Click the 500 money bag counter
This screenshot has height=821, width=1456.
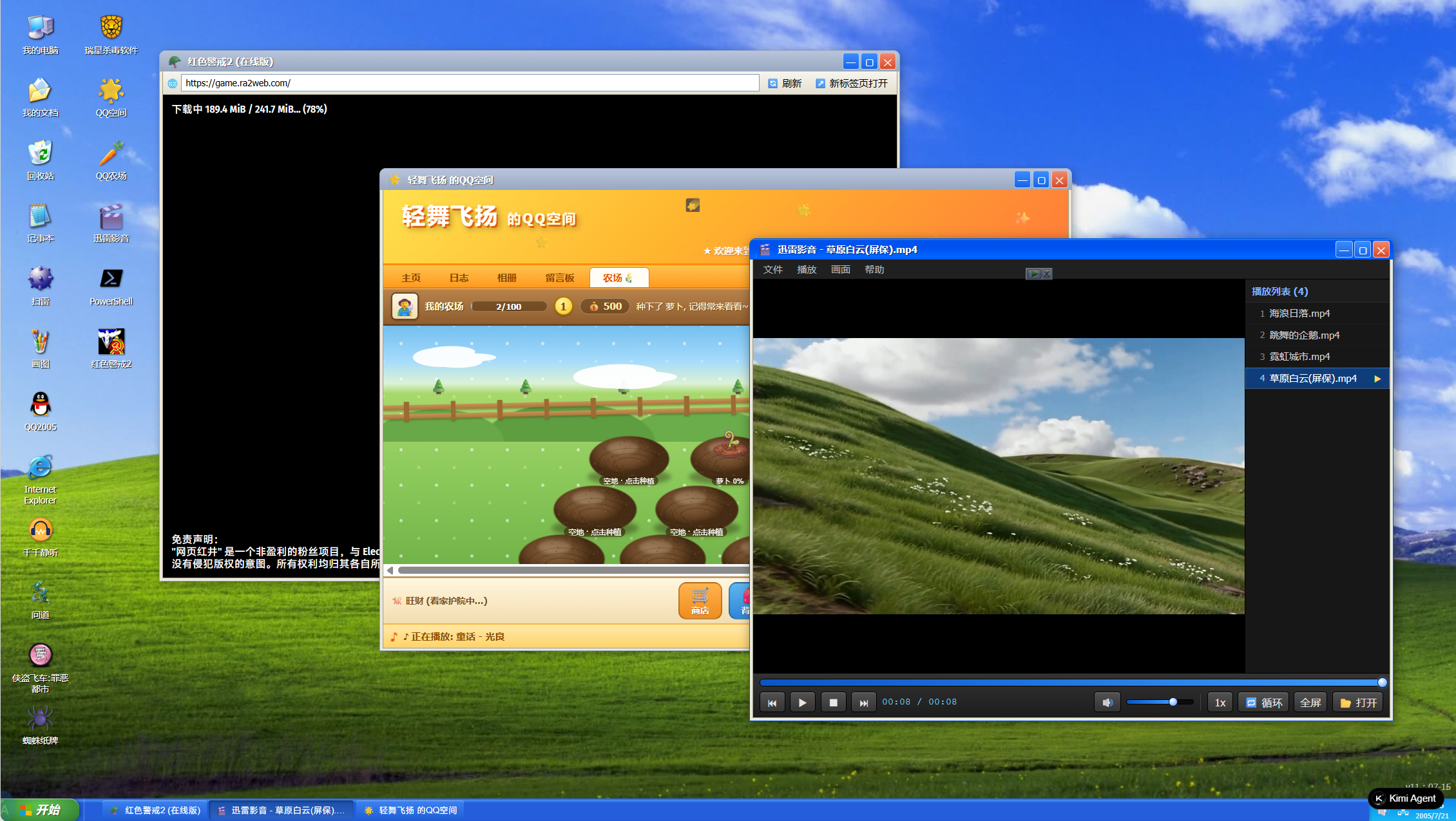(x=605, y=307)
